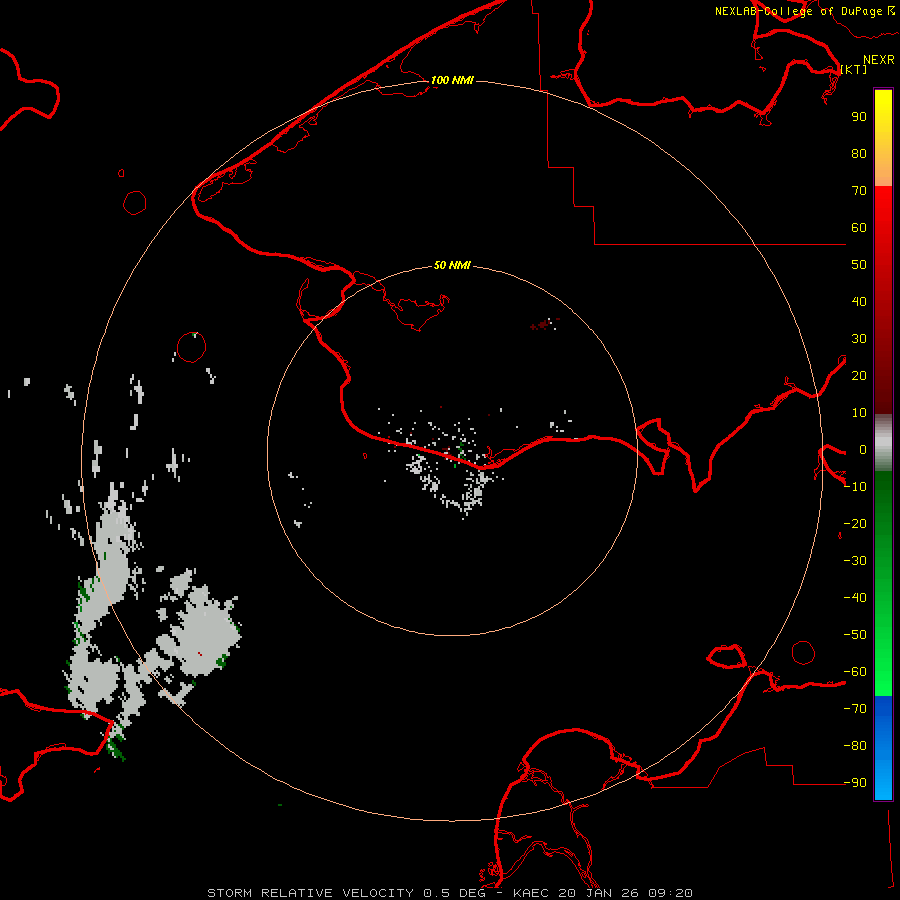
Task: Click the 90 value on velocity scale
Action: pos(859,117)
